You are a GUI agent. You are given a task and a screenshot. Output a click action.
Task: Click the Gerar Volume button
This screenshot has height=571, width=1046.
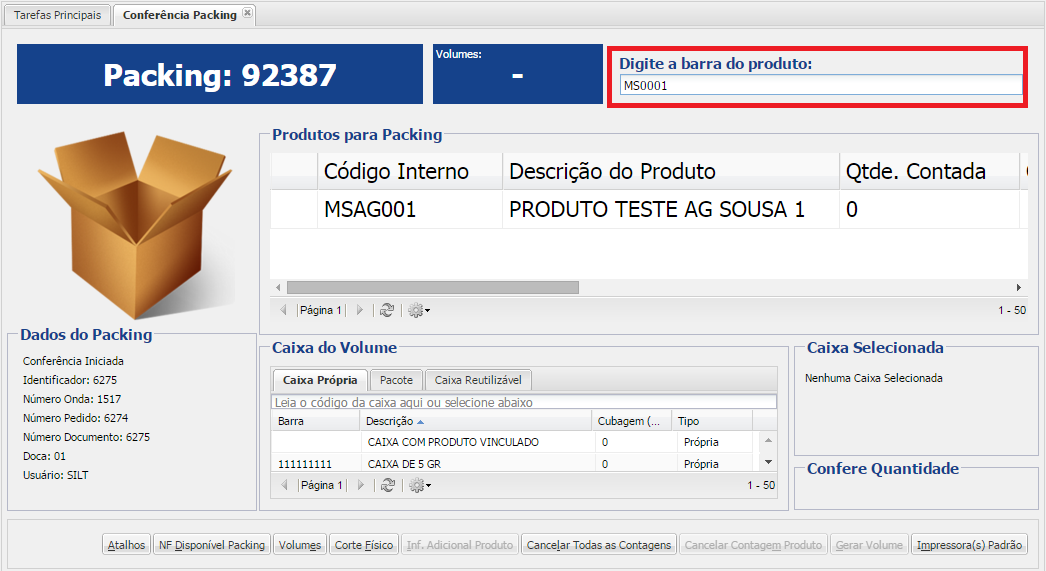869,545
